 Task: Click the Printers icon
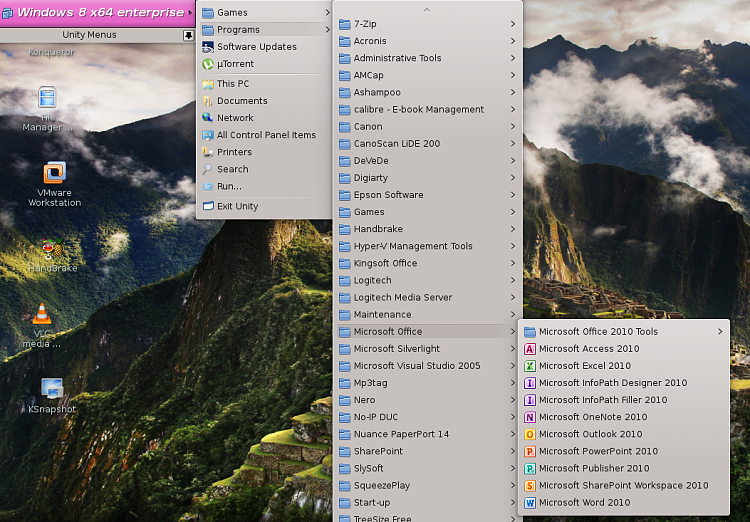coord(208,152)
